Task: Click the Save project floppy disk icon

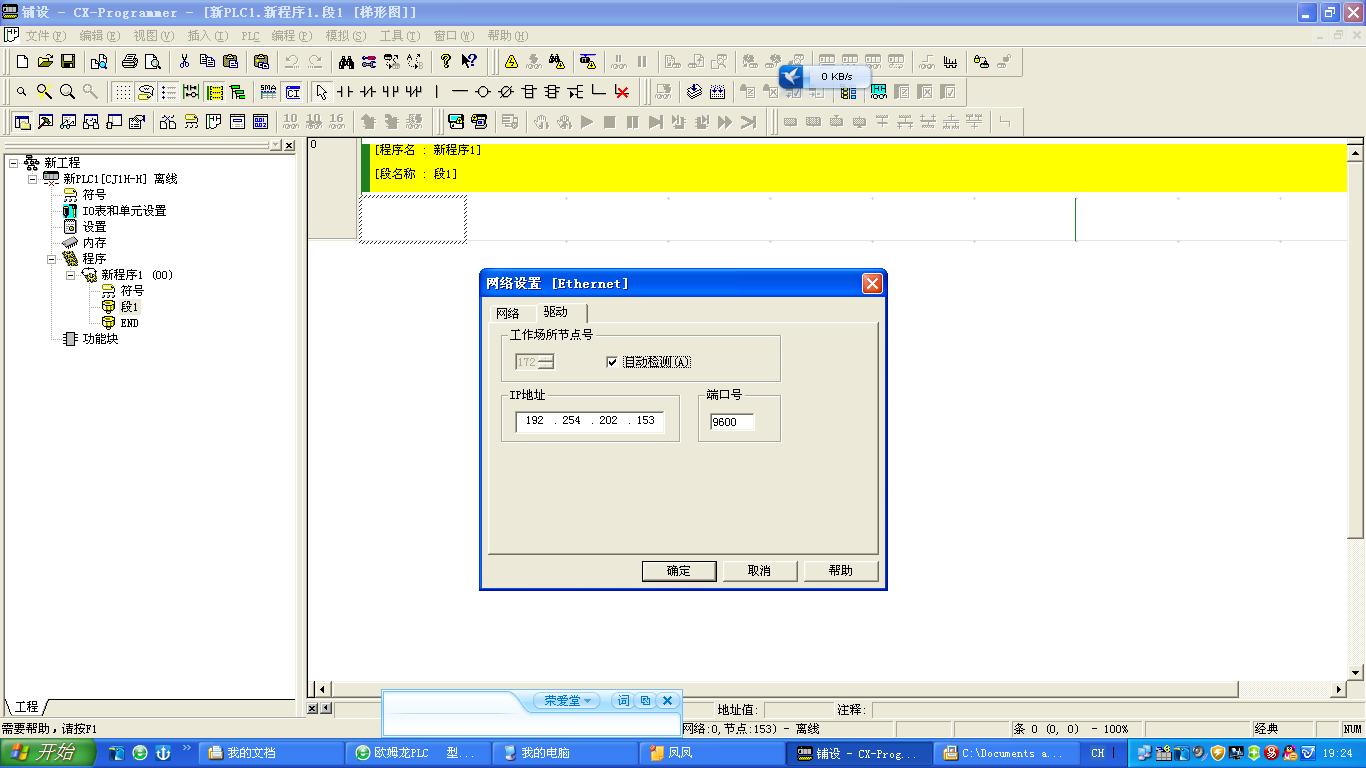Action: 68,62
